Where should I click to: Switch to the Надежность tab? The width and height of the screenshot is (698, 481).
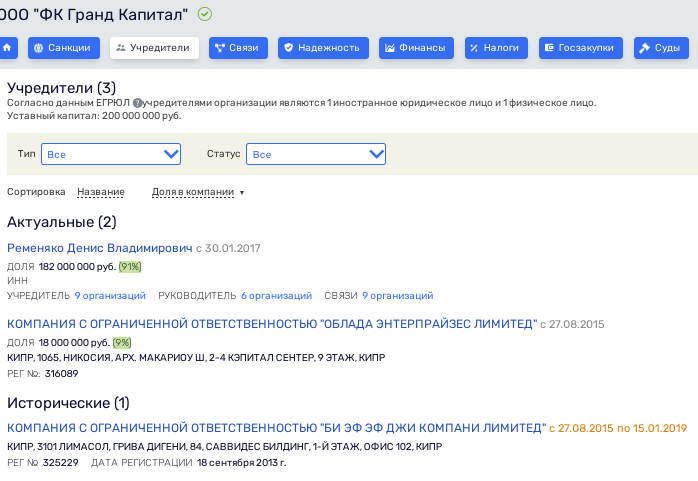click(323, 48)
